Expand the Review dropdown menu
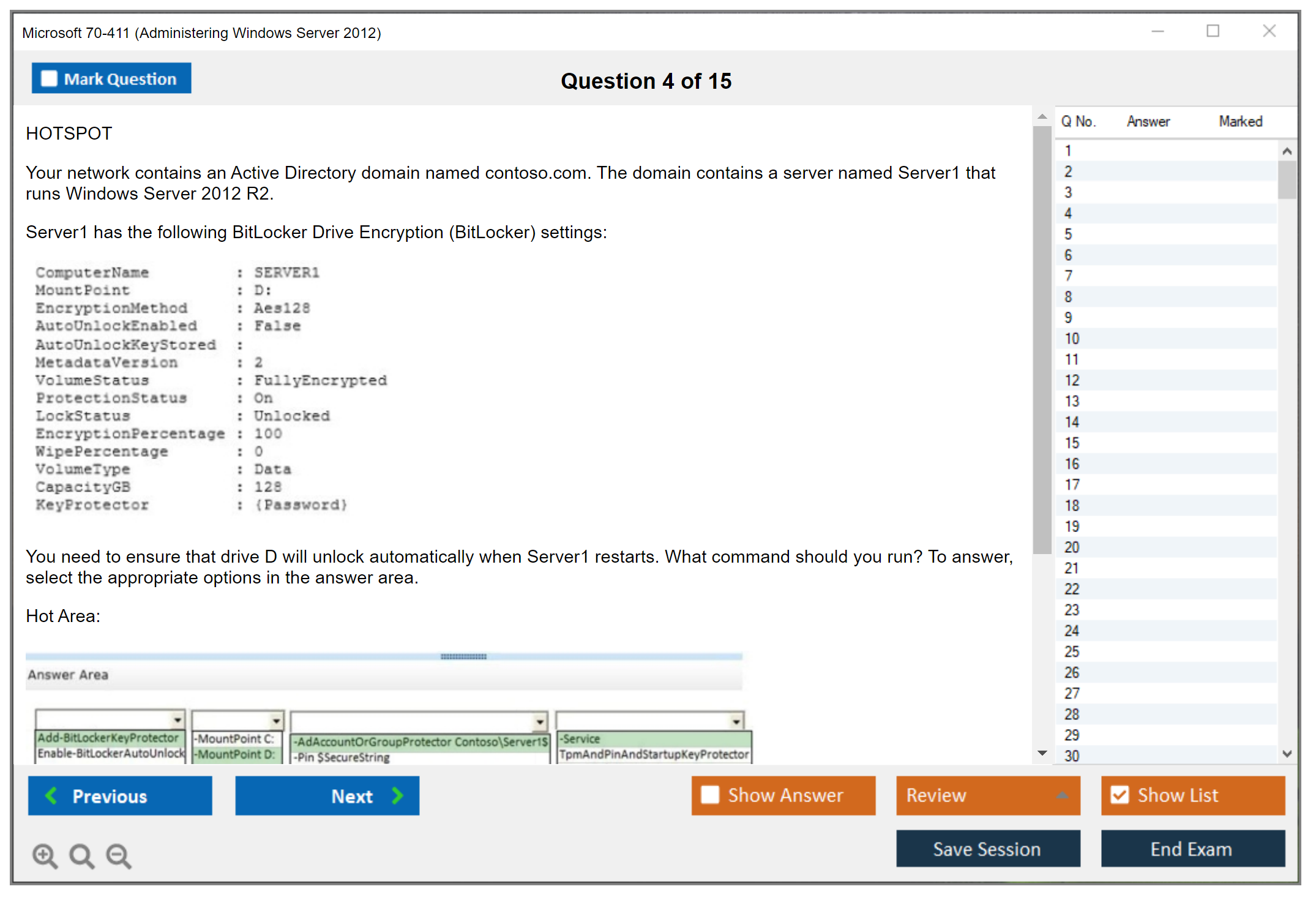The image size is (1316, 900). [1062, 795]
